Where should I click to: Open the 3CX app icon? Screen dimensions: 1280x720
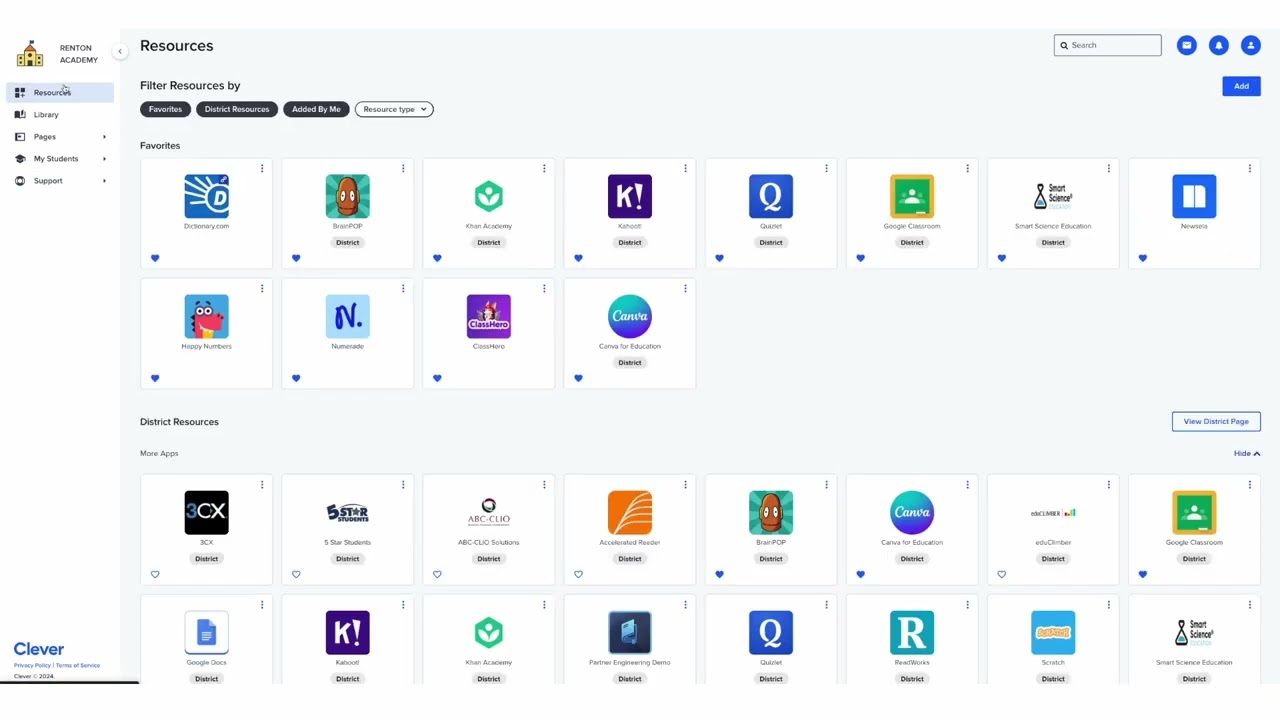click(x=206, y=512)
